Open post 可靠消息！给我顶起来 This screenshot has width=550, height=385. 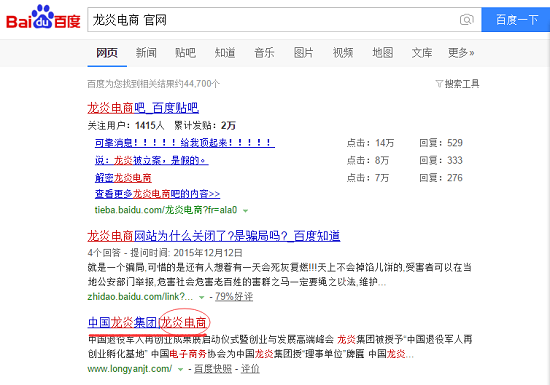click(x=185, y=143)
